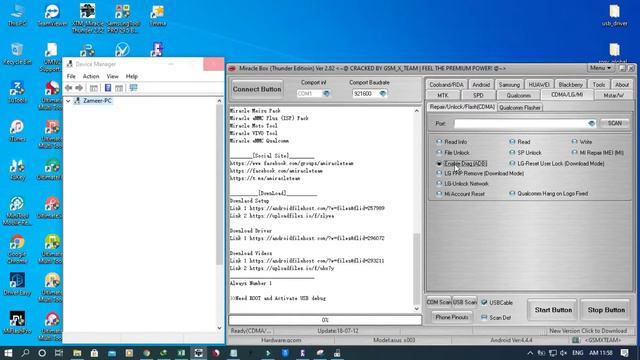Collapse the Zameer-PC tree node
This screenshot has height=360, width=640.
coord(68,100)
